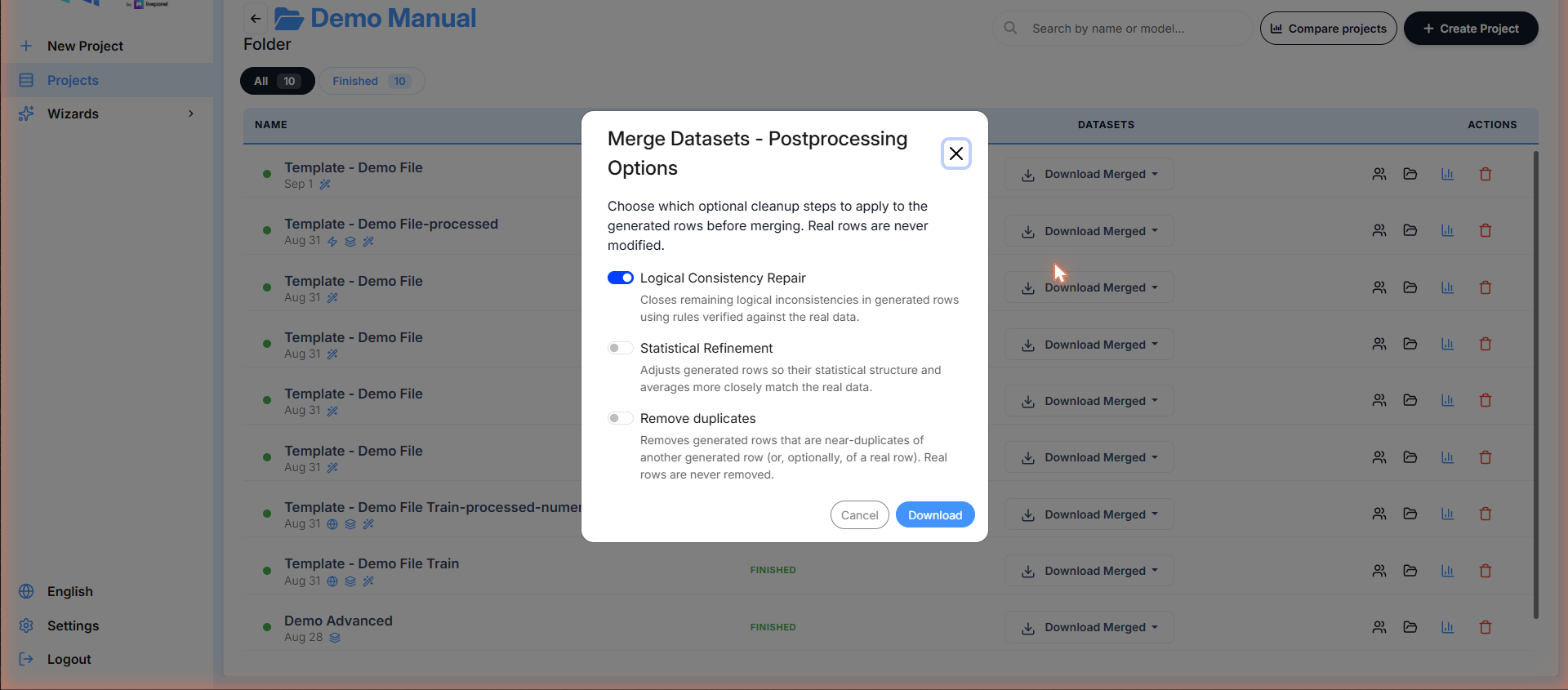Click the English language globe icon

(26, 591)
